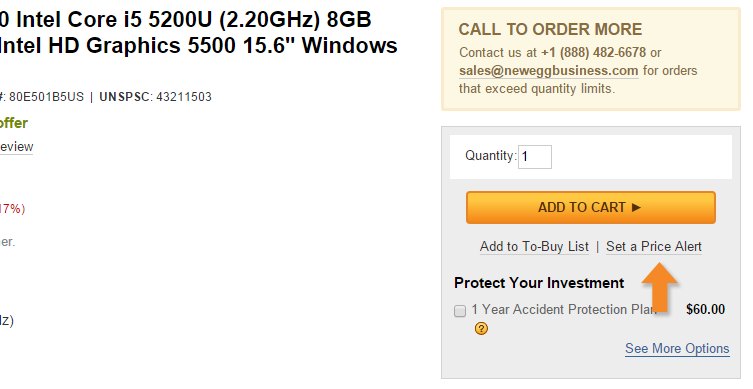Open the Add to To-Buy List link

534,246
